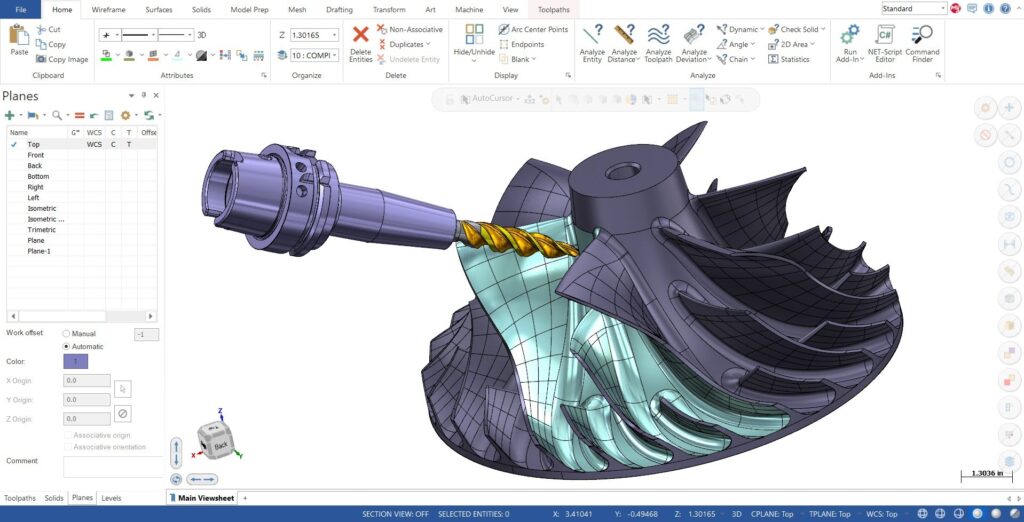Click the help icon in title bar
The height and width of the screenshot is (522, 1024).
[x=1005, y=8]
